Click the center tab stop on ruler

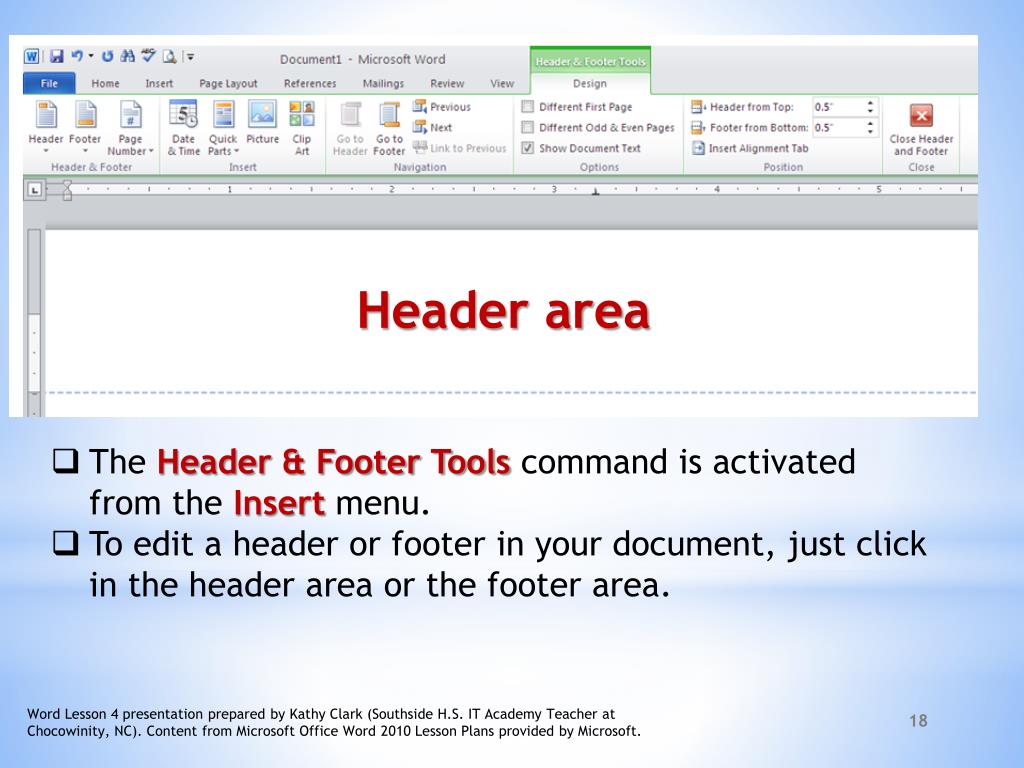point(595,192)
